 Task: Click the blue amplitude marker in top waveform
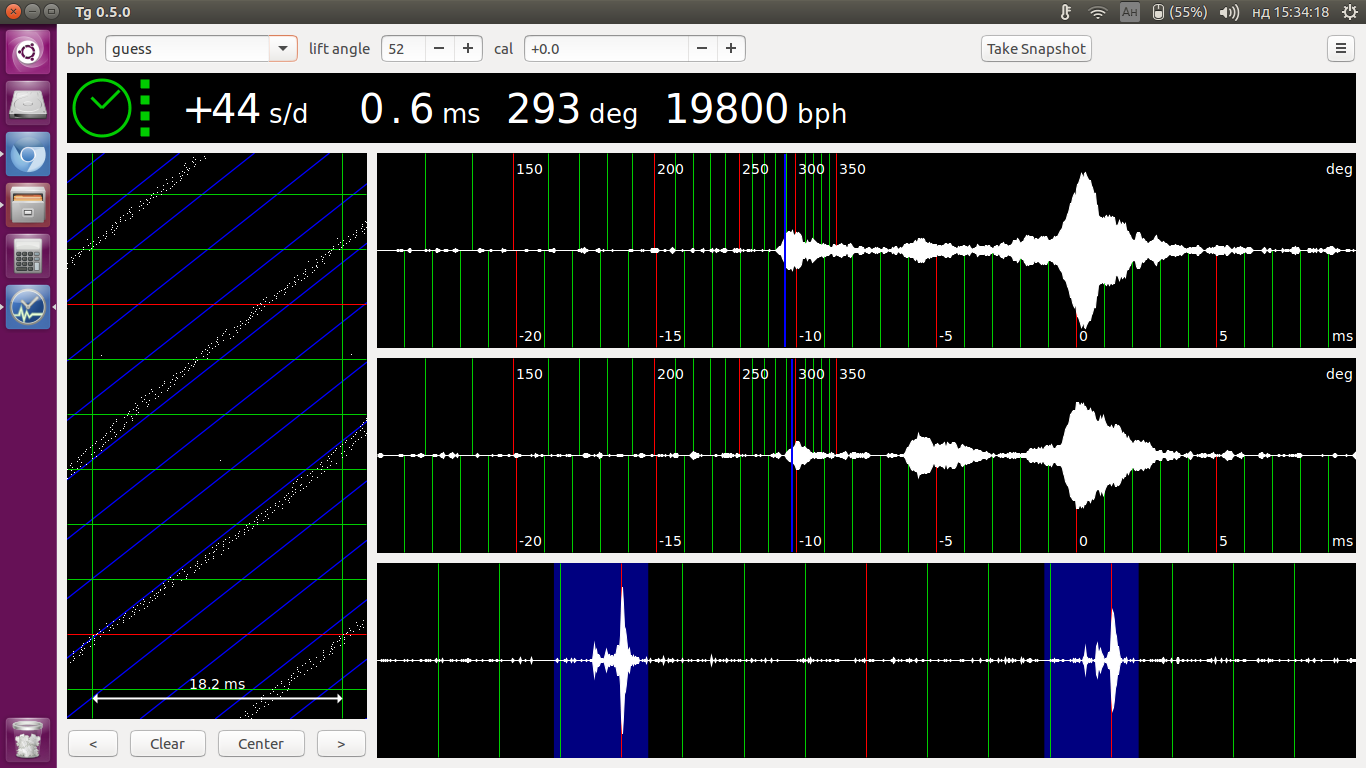pyautogui.click(x=785, y=250)
